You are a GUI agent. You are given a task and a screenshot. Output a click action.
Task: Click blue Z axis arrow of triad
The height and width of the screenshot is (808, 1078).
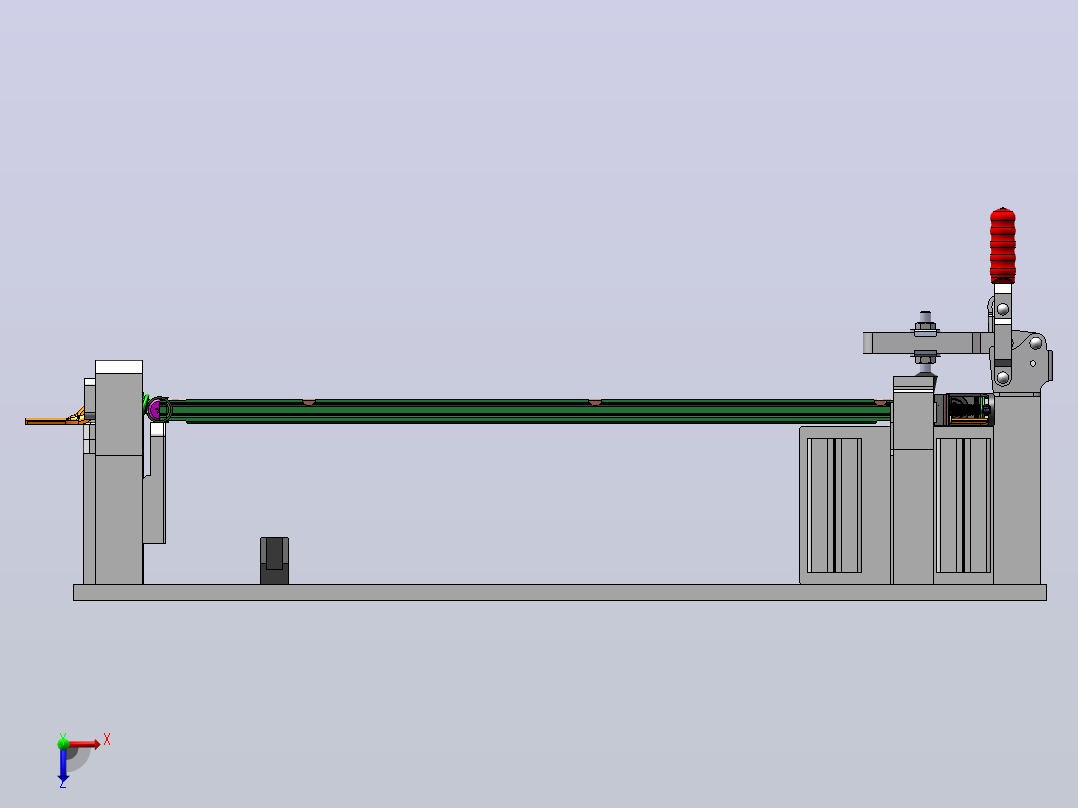(x=63, y=765)
